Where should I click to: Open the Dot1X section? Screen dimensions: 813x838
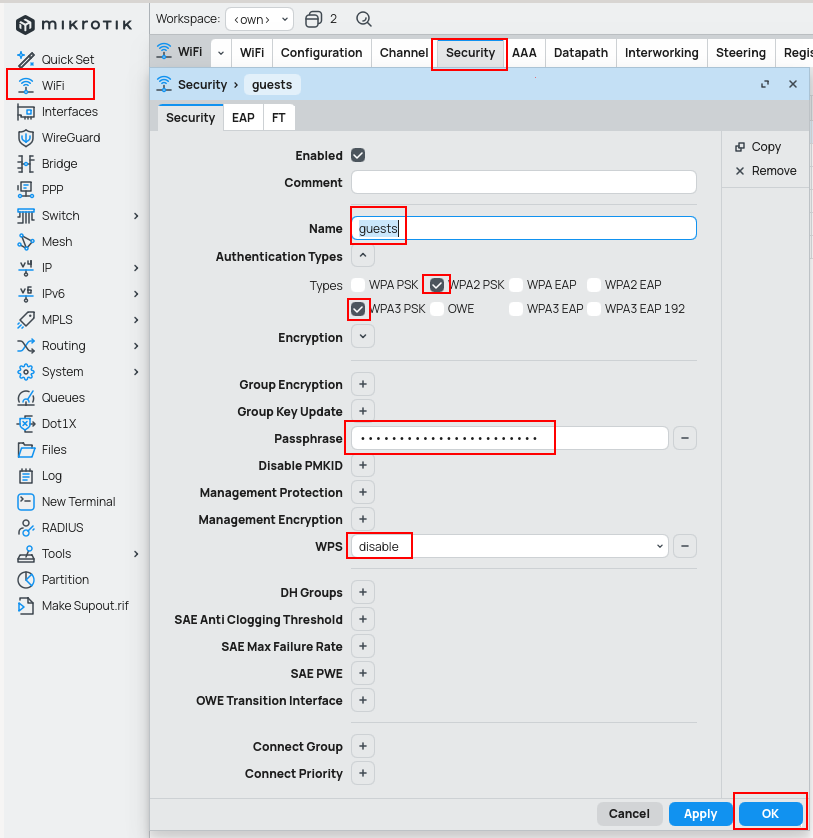(x=47, y=424)
